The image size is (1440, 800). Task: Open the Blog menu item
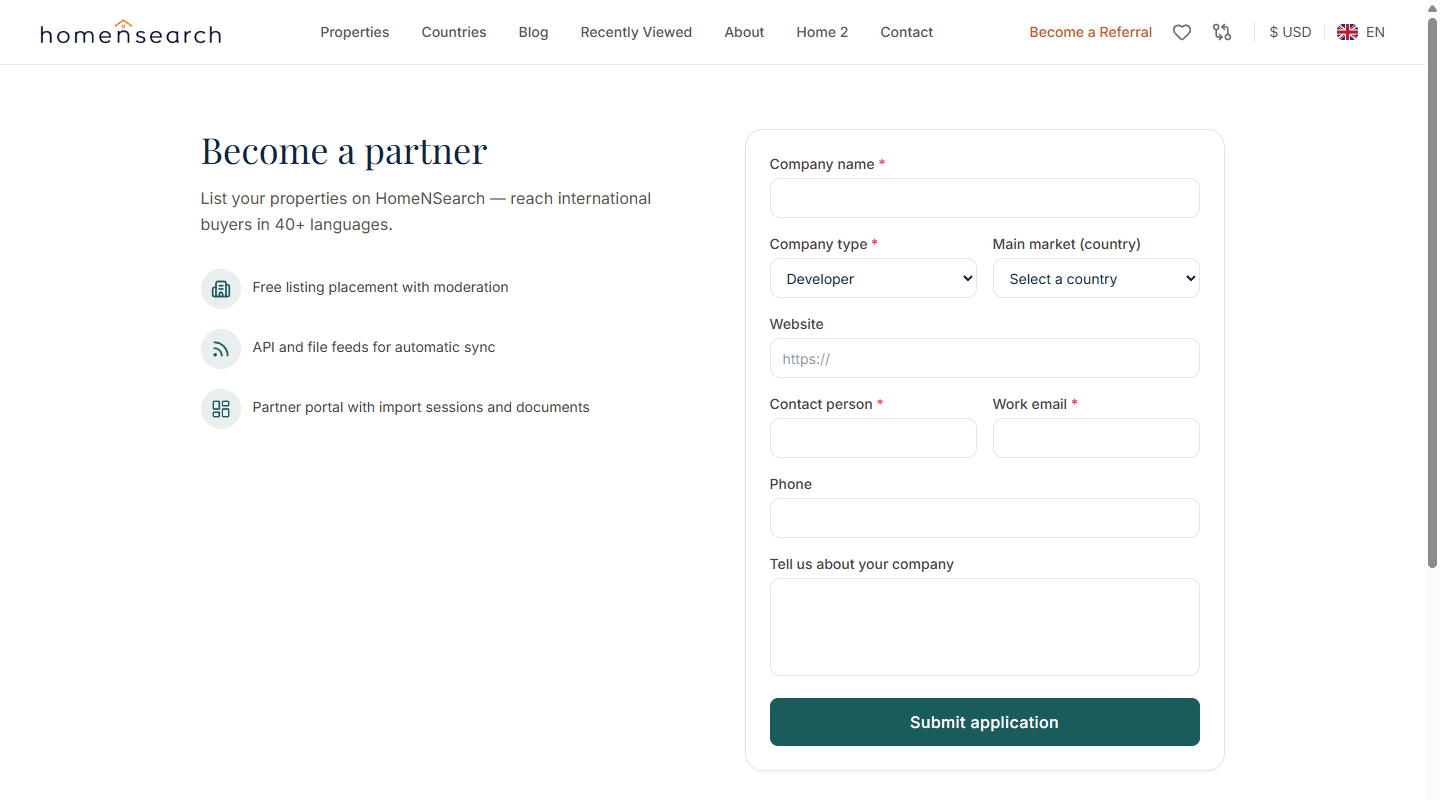pyautogui.click(x=533, y=32)
